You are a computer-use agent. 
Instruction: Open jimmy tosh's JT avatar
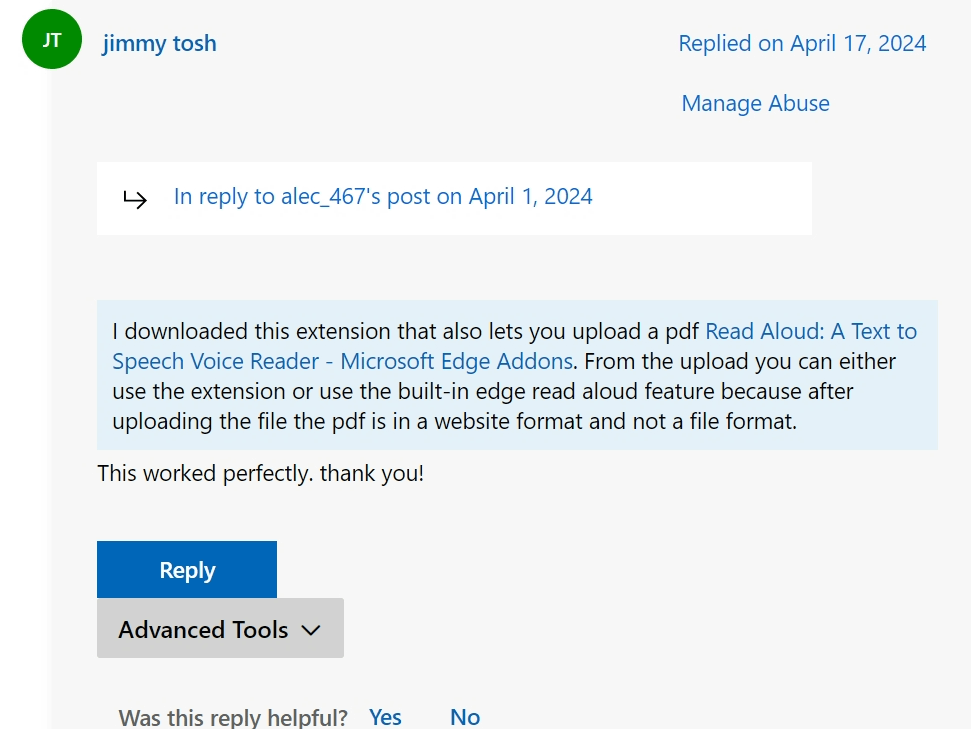tap(52, 39)
